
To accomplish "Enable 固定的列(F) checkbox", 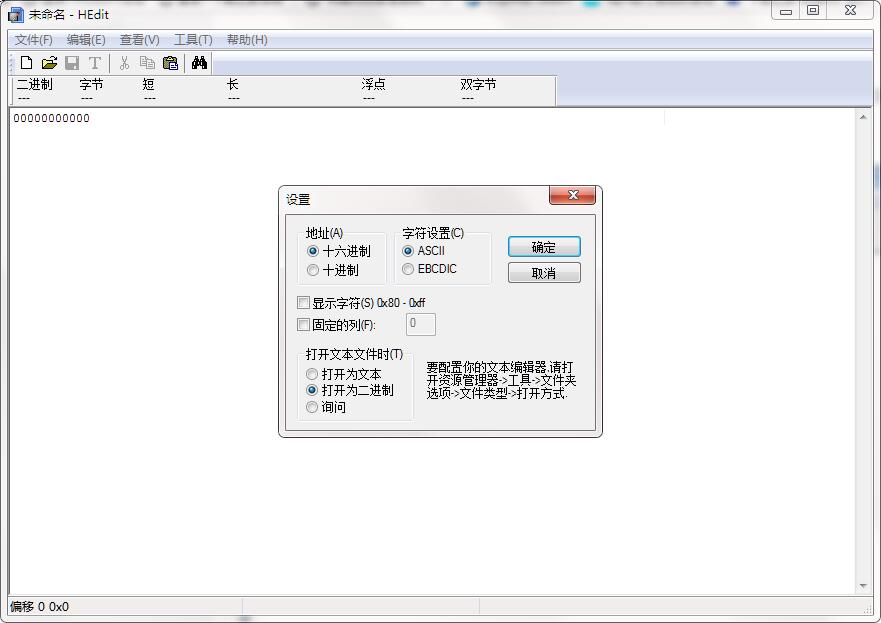I will click(336, 325).
